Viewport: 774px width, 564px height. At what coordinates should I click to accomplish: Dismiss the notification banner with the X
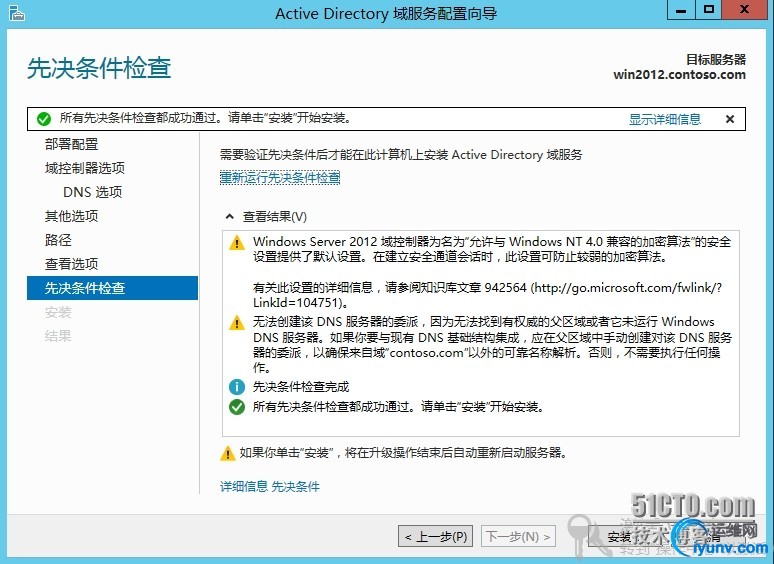[730, 119]
